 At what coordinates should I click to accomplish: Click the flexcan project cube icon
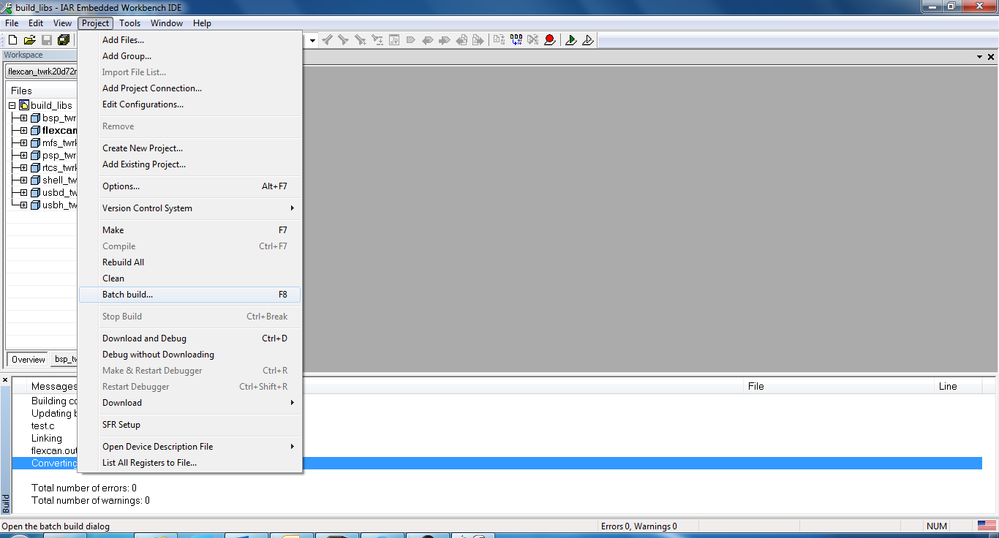point(36,130)
